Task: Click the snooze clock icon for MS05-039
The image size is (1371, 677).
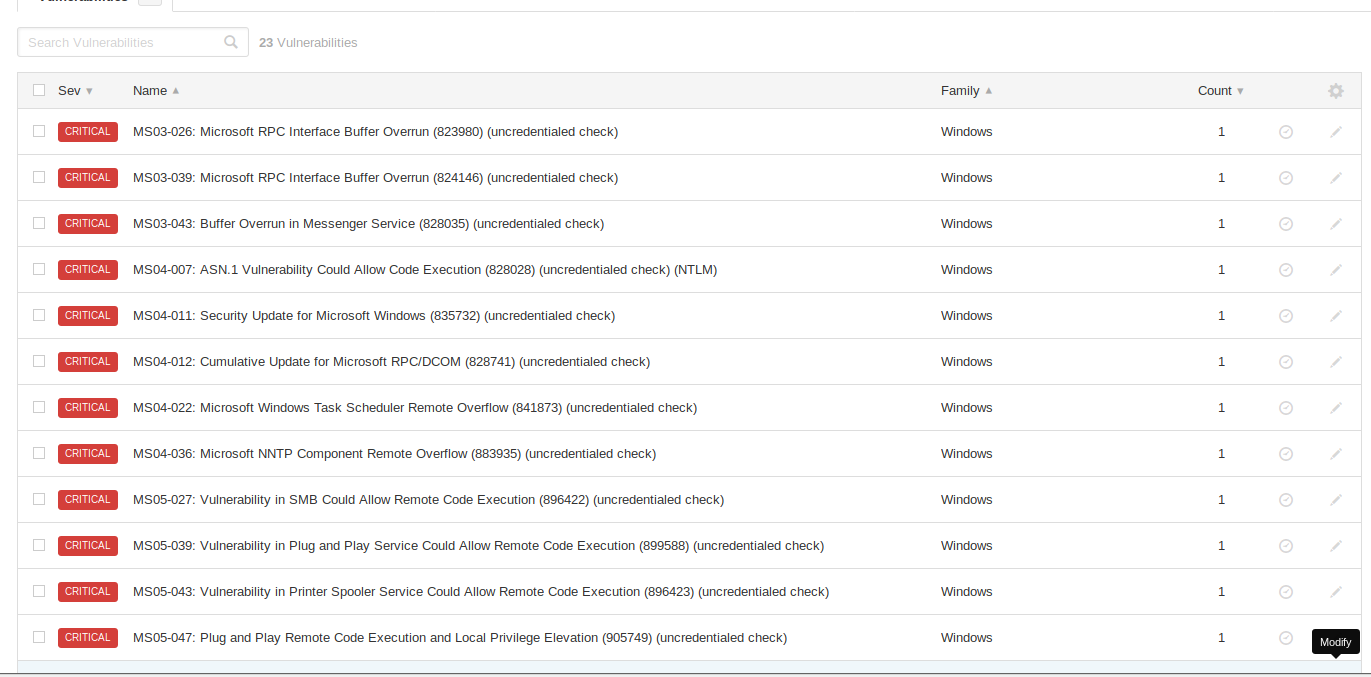Action: point(1286,546)
